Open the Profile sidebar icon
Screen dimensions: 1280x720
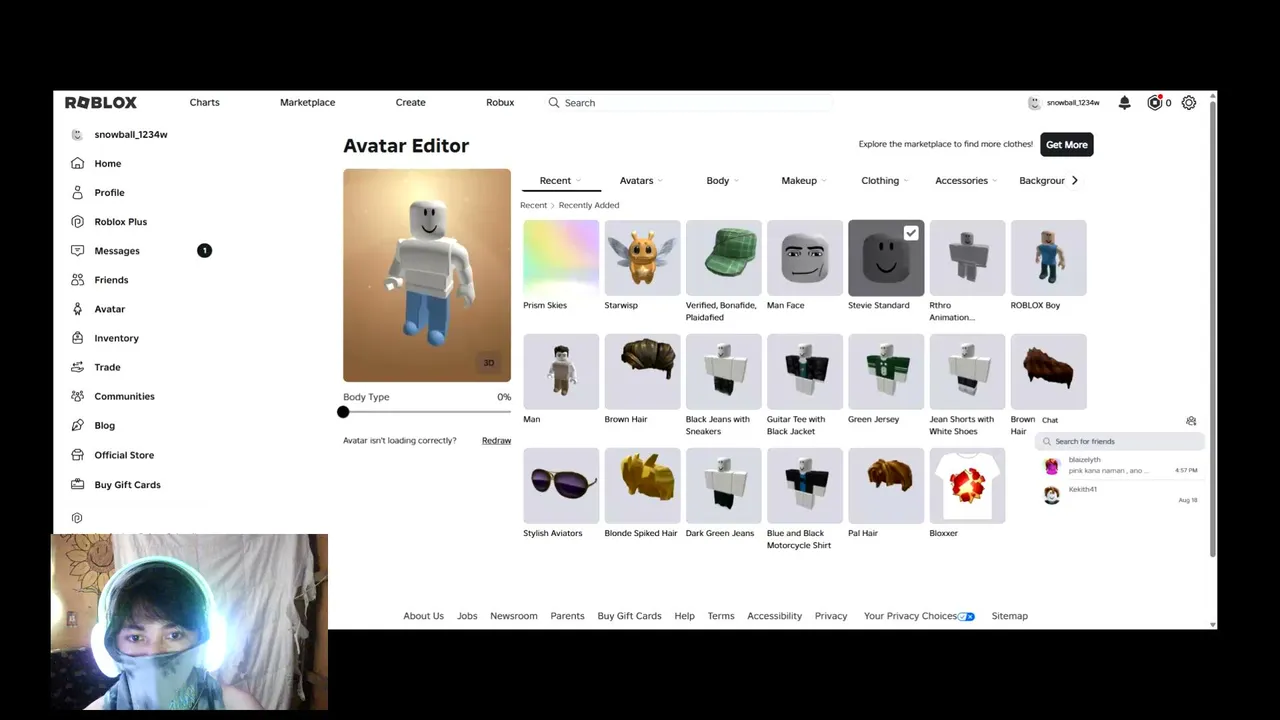[77, 192]
